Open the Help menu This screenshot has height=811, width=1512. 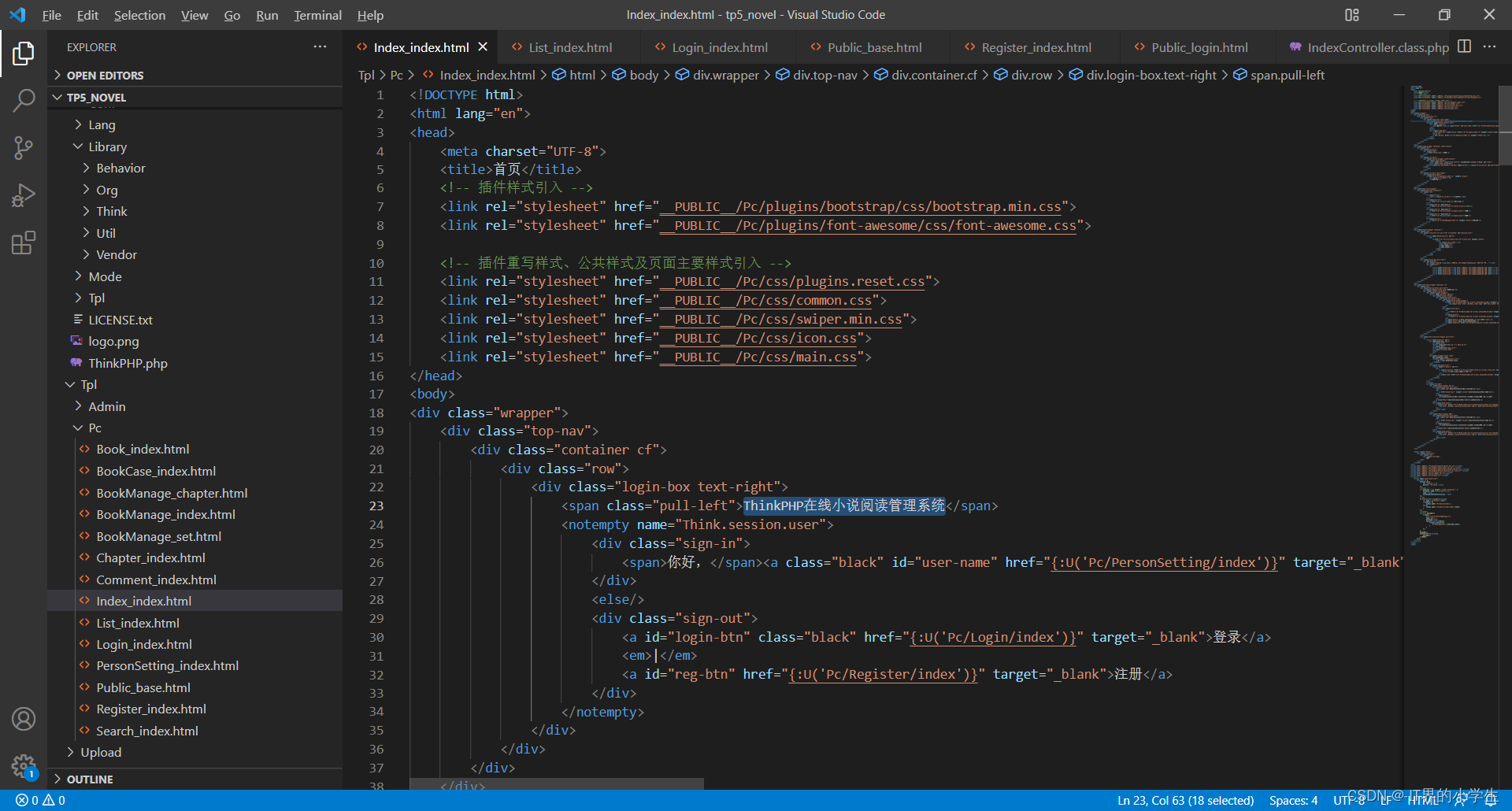tap(370, 15)
